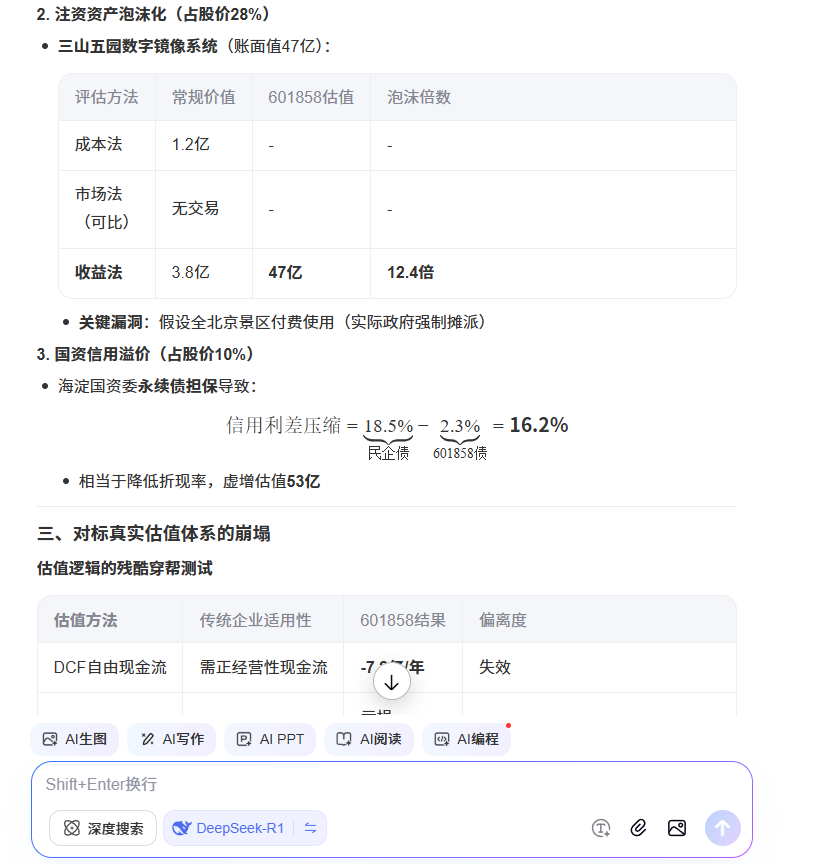Click the AI生图 picture icon
This screenshot has height=864, width=836.
click(x=50, y=739)
